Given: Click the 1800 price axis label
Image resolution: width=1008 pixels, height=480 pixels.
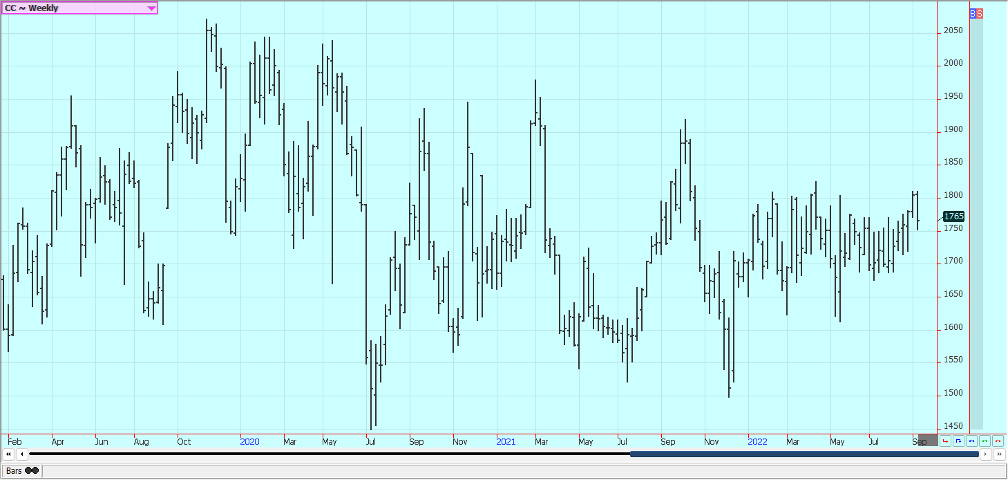Looking at the screenshot, I should click(x=953, y=195).
